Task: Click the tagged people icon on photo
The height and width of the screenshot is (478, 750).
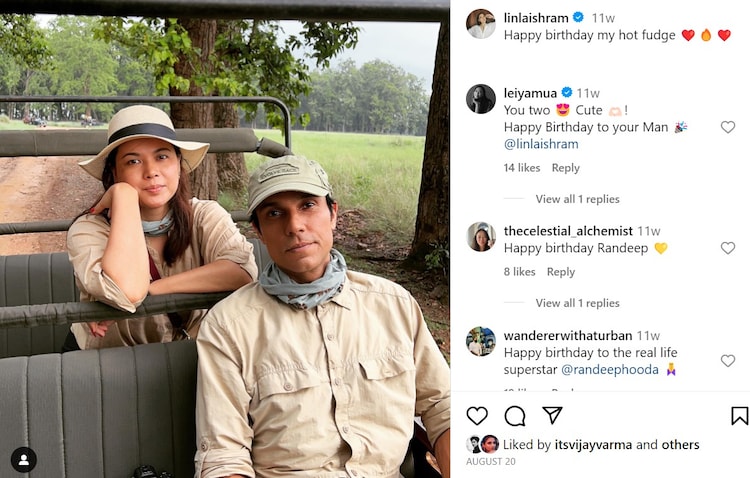Action: click(23, 459)
